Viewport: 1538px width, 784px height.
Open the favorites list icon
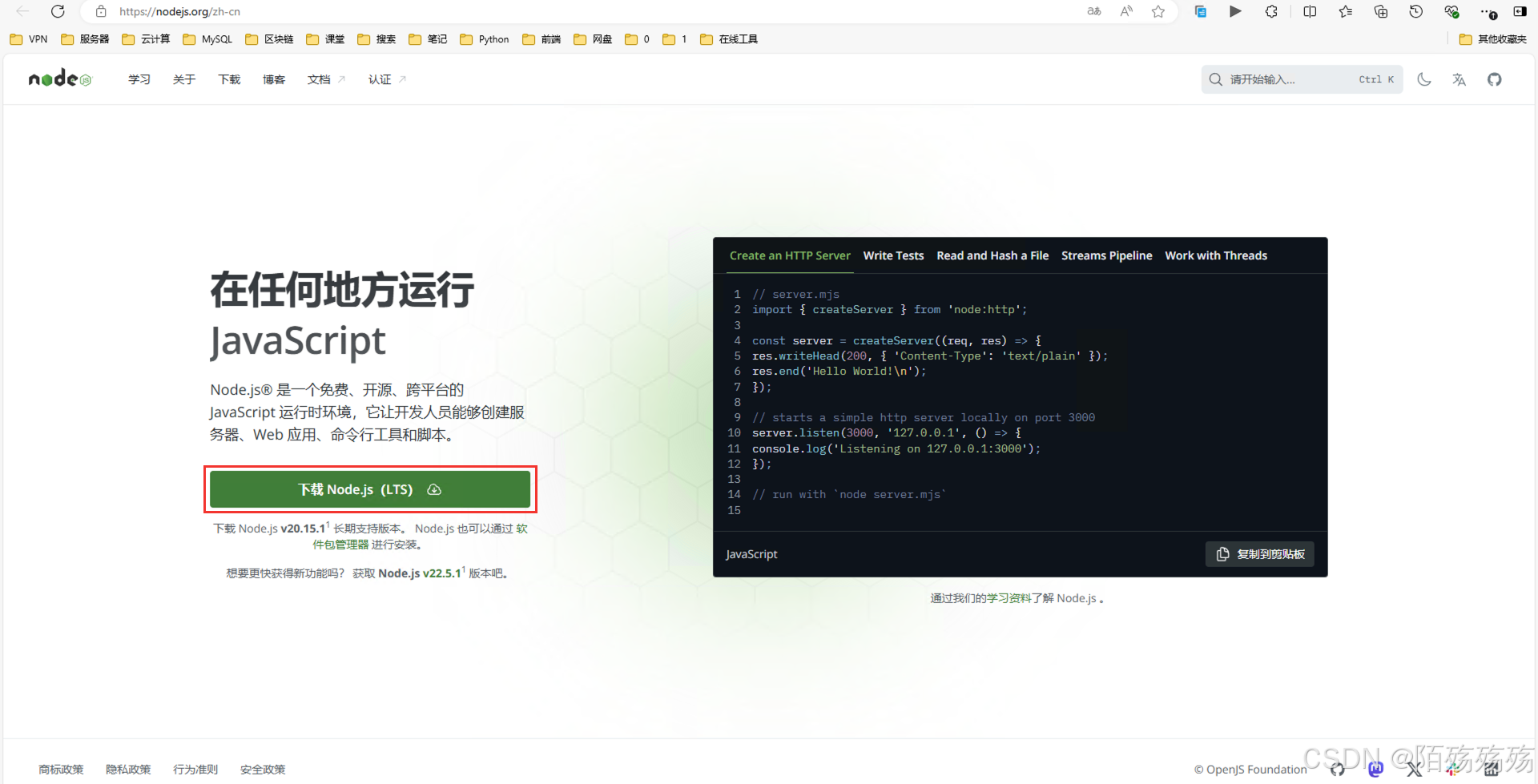click(x=1345, y=11)
